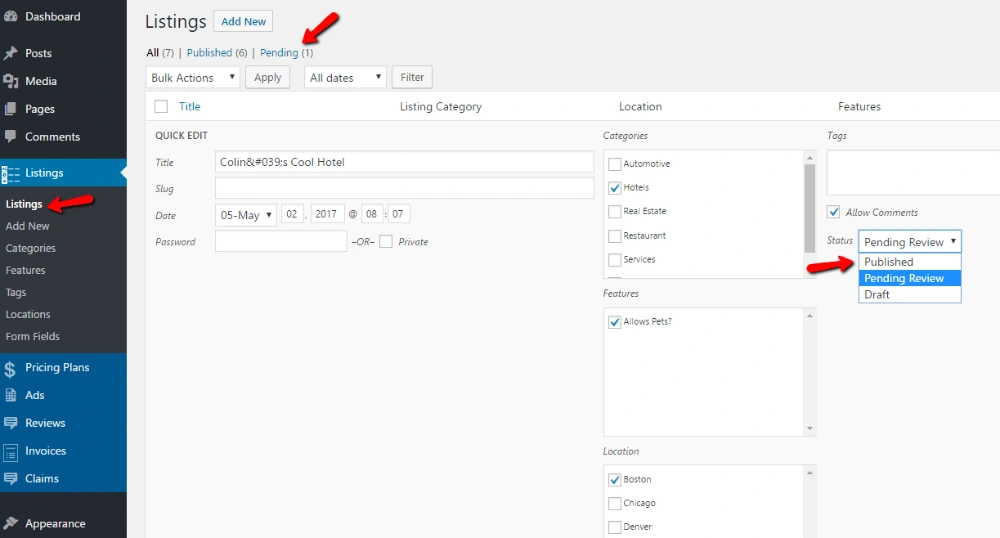Enable the Private checkbox
The image size is (1000, 538).
pyautogui.click(x=386, y=242)
